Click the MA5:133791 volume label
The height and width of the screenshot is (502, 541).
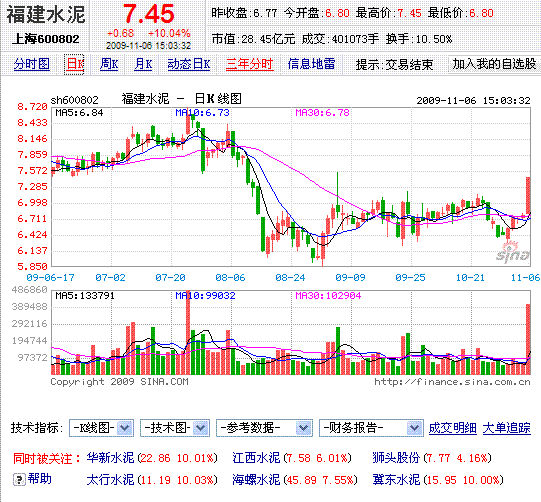85,296
